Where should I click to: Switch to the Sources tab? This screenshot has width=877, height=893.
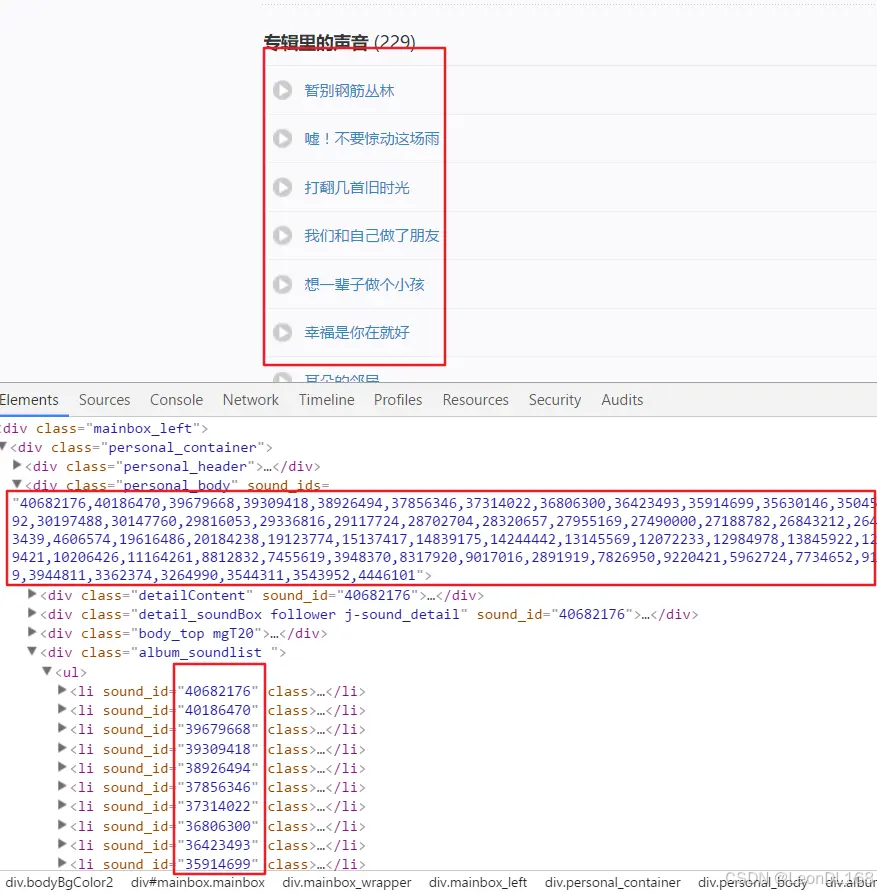coord(104,400)
